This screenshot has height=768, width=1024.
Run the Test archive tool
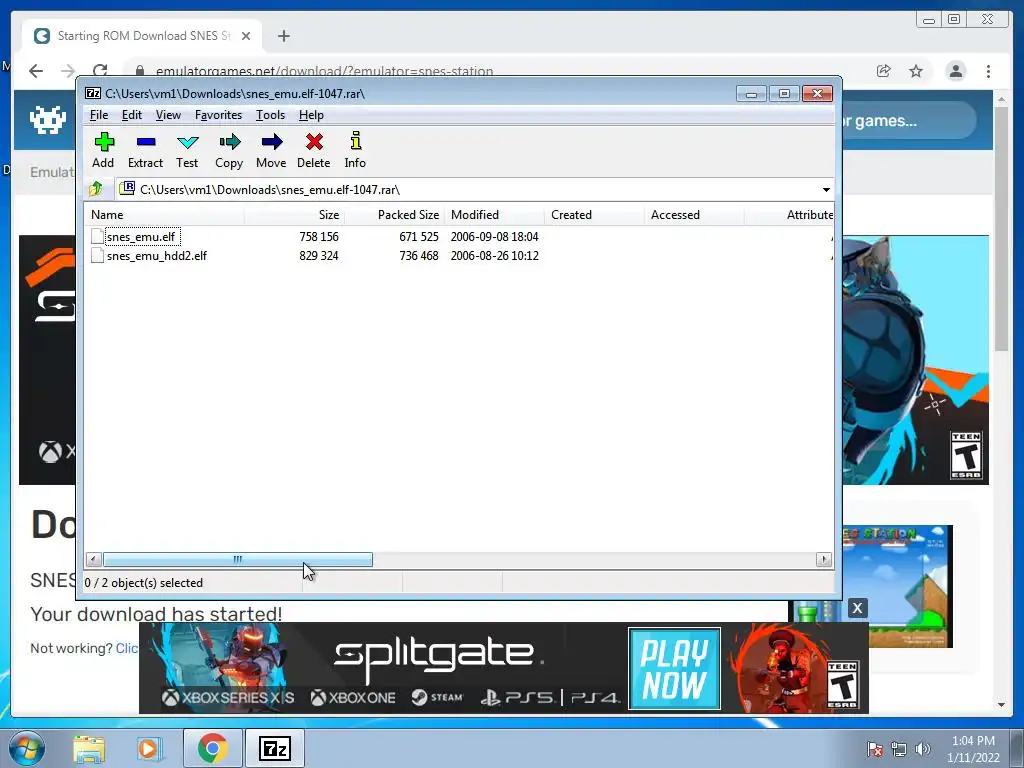(x=187, y=150)
